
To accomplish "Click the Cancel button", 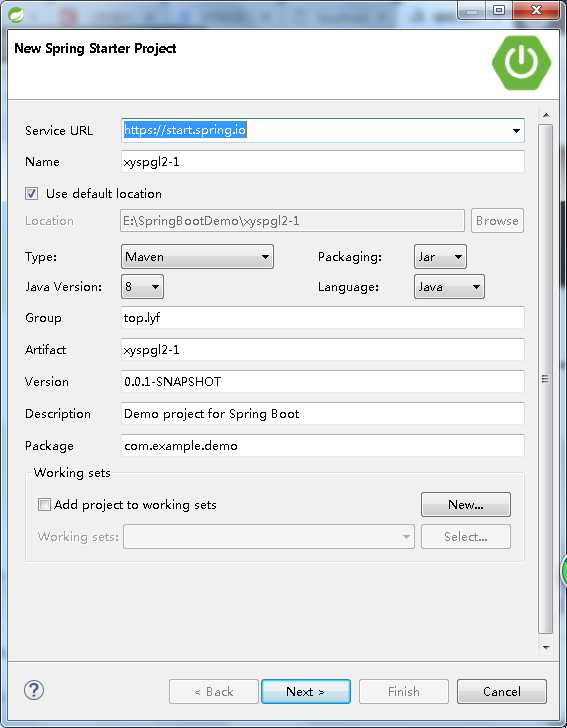I will [502, 692].
